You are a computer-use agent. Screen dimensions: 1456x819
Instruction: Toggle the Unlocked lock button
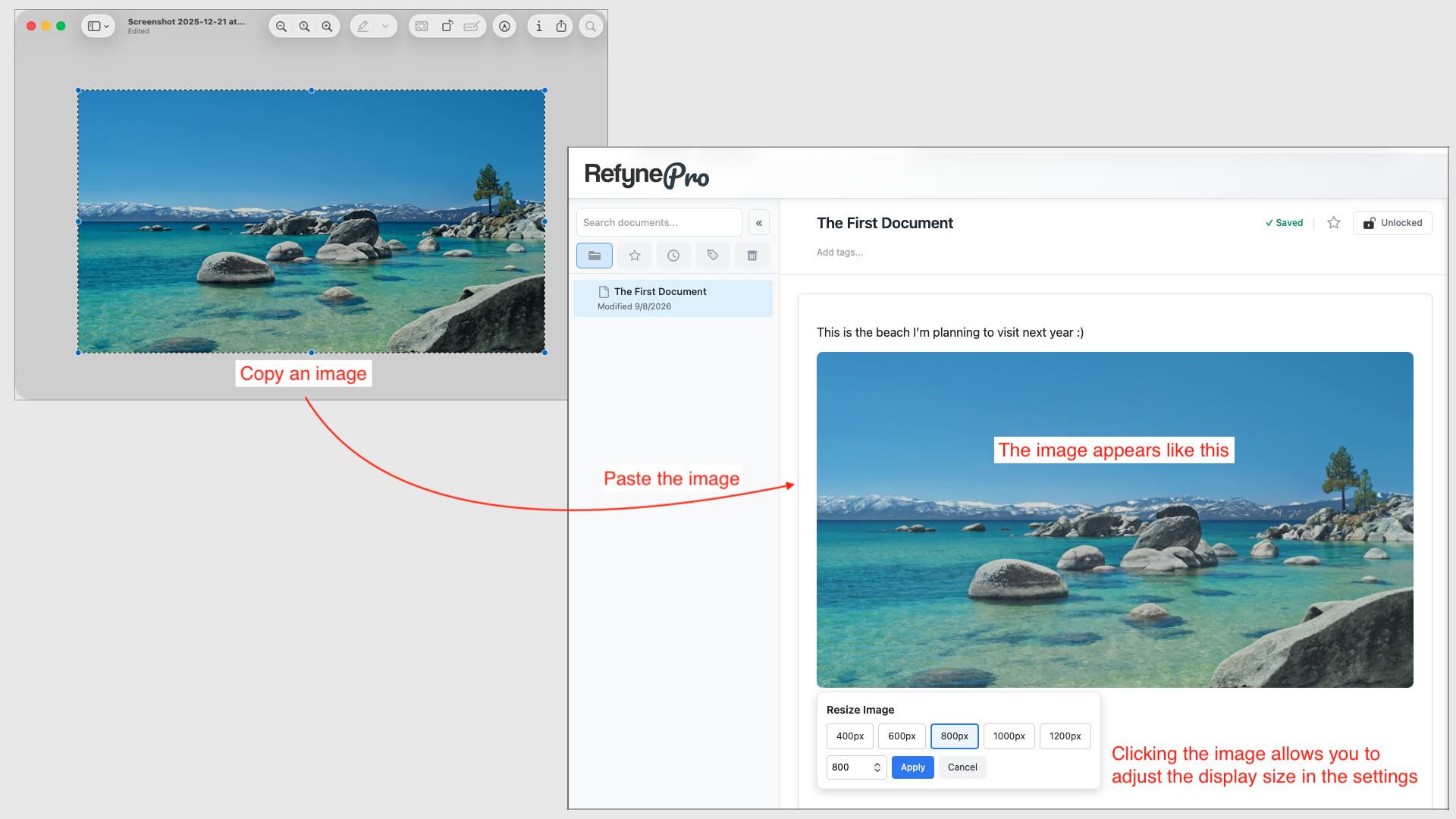1392,223
